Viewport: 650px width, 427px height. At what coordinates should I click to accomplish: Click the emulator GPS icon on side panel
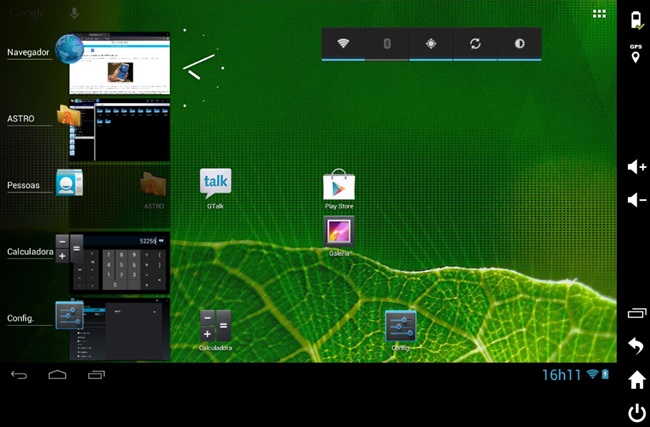point(635,54)
